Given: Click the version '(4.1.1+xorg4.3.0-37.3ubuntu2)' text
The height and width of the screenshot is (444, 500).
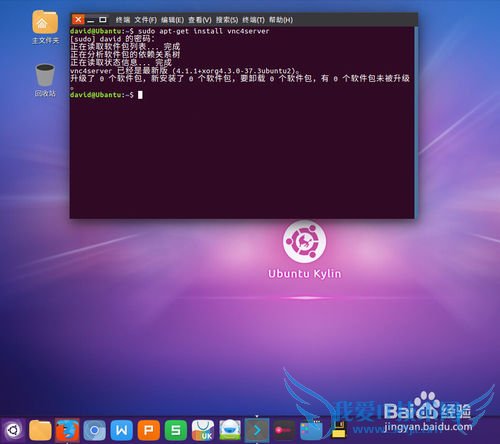Looking at the screenshot, I should coord(235,71).
